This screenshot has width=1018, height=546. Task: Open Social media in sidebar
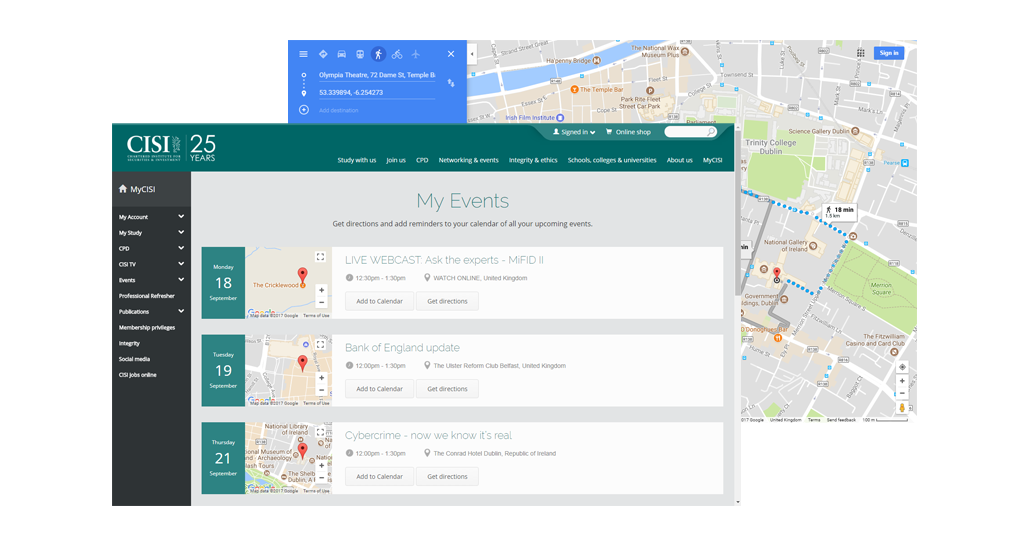[134, 358]
